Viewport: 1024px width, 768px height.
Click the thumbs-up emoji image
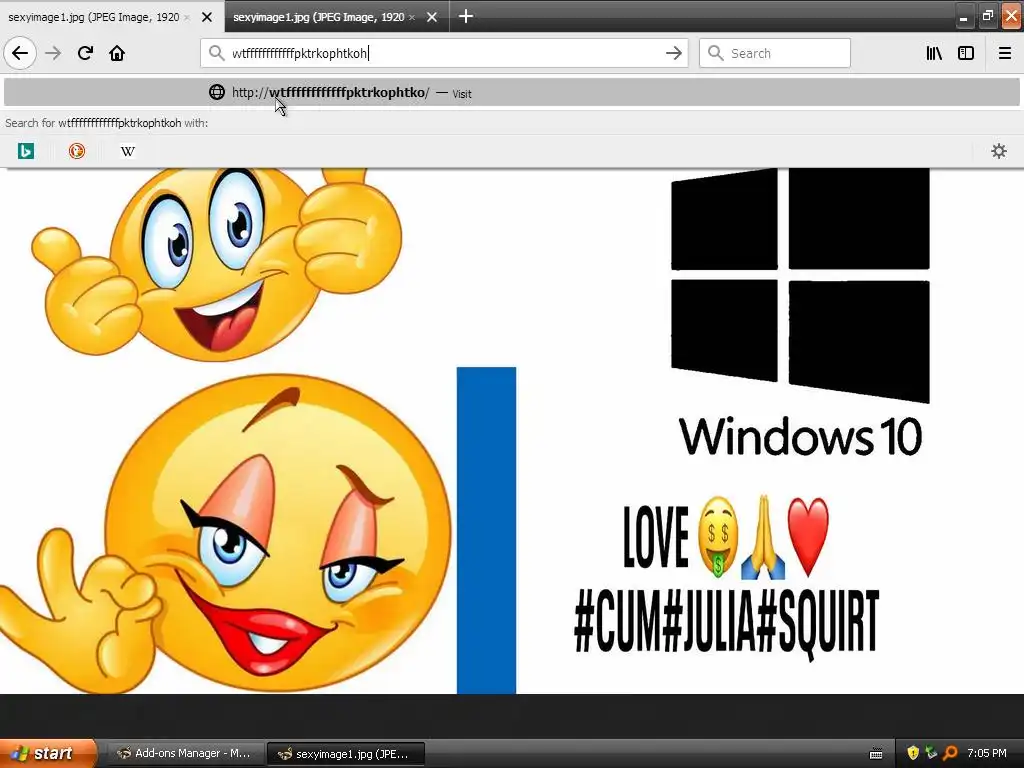point(217,263)
